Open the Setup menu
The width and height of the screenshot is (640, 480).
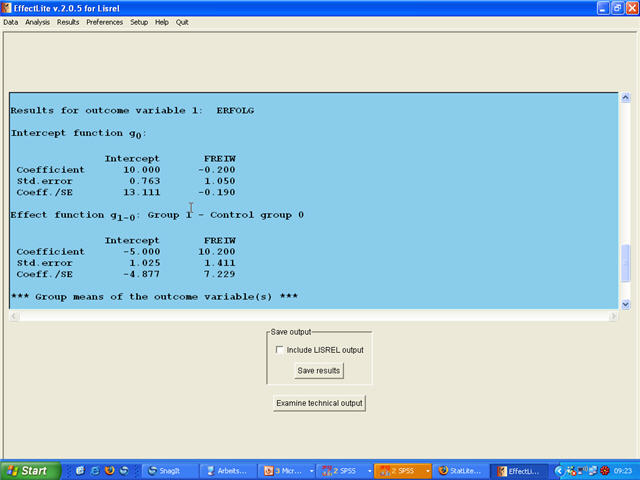(139, 21)
